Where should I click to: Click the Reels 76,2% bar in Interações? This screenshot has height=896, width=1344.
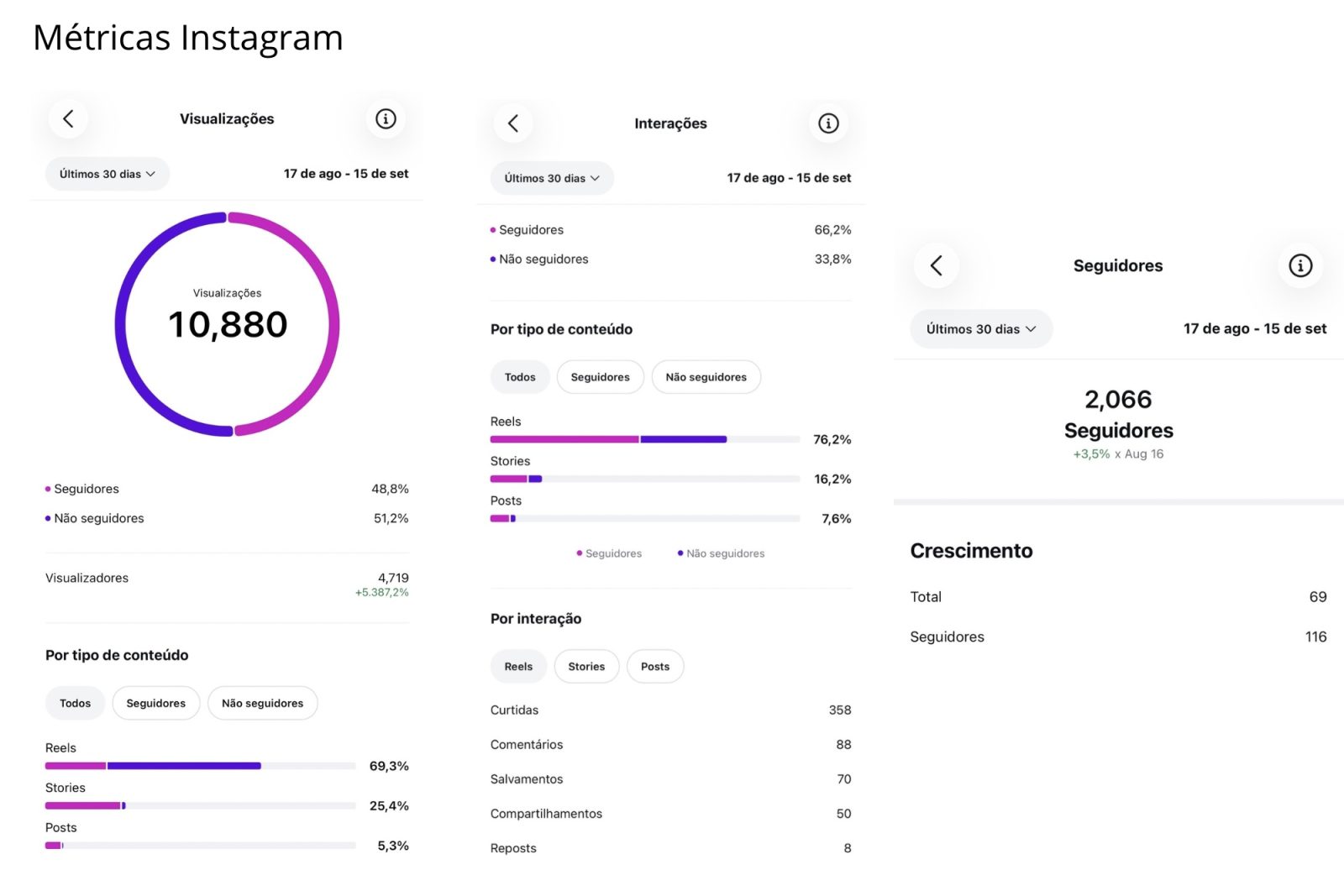[645, 439]
